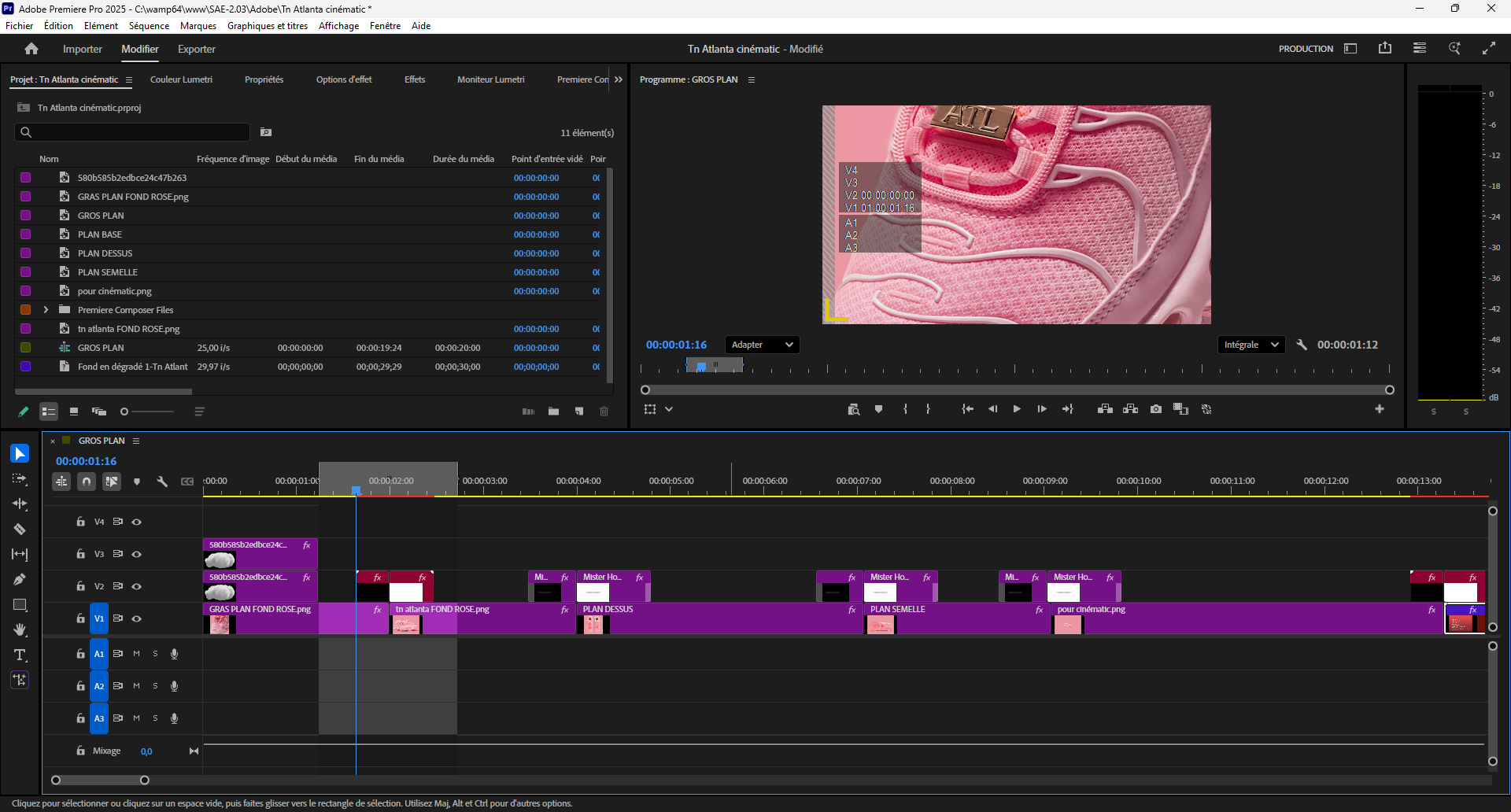Screen dimensions: 1511x812
Task: Click timeline timecode 00:00:01:16
Action: (x=86, y=461)
